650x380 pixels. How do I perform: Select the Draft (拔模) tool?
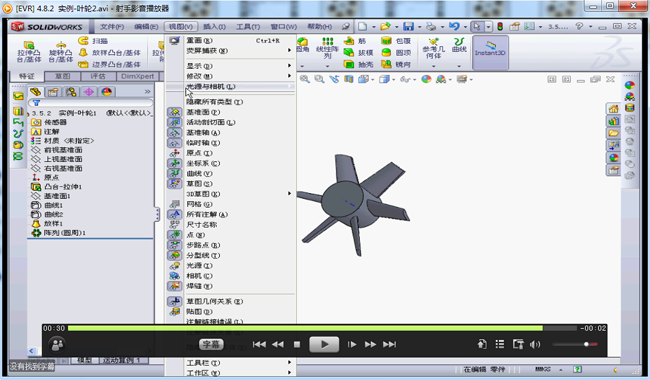click(358, 53)
